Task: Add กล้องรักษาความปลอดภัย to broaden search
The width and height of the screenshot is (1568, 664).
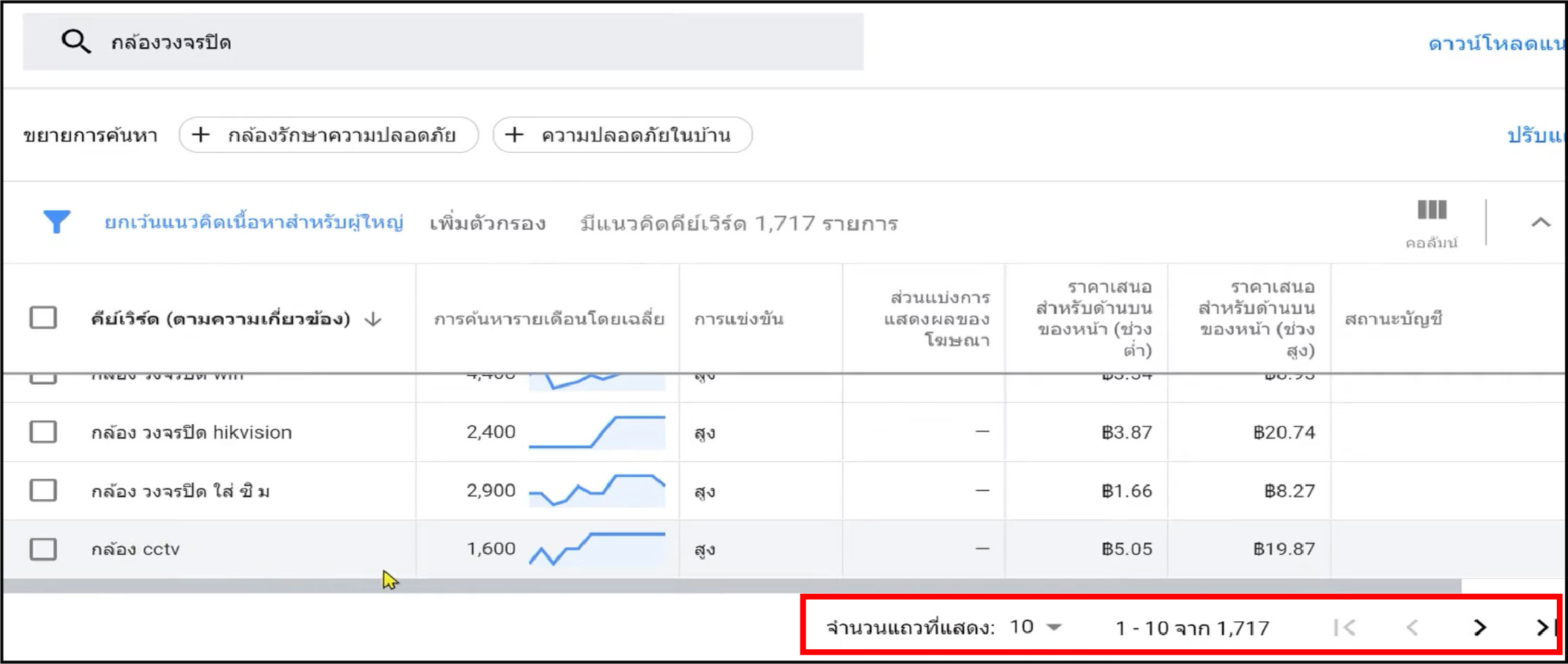Action: 328,135
